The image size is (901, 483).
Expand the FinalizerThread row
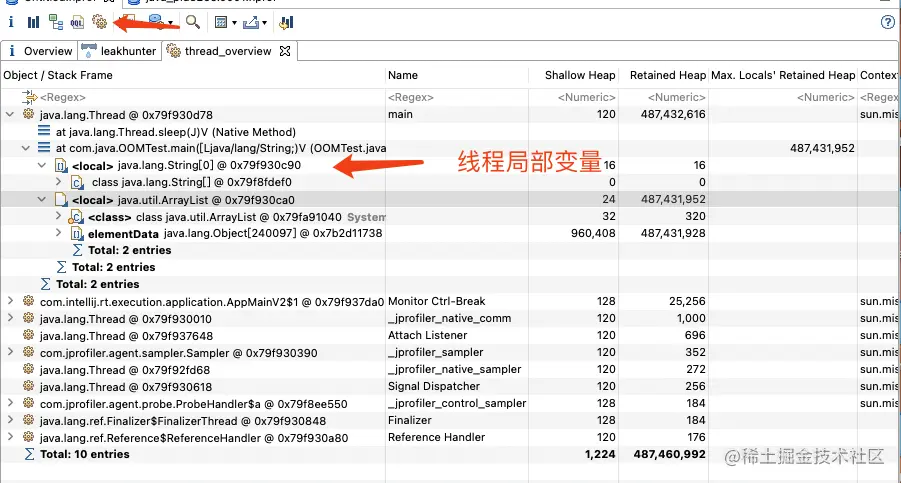tap(10, 420)
